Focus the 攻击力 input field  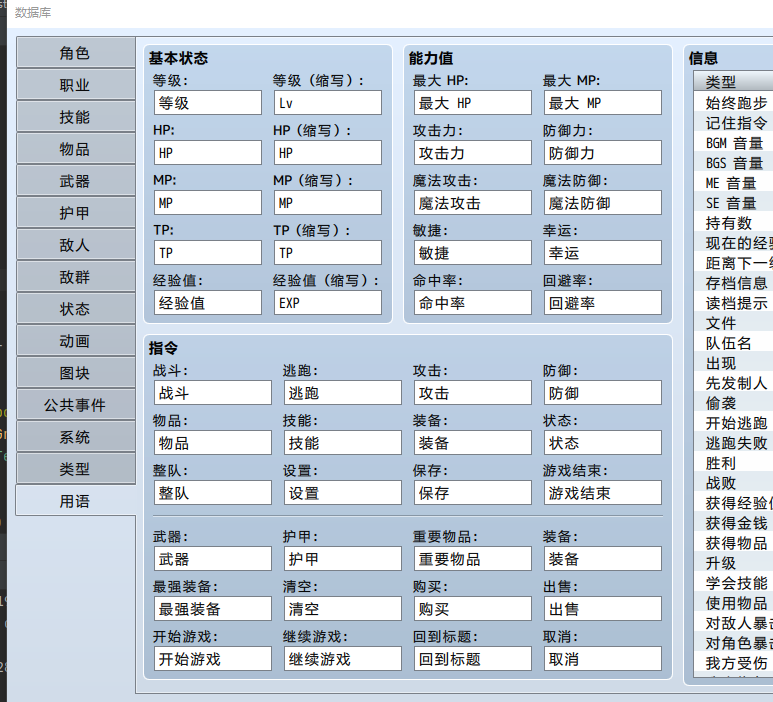click(x=473, y=153)
